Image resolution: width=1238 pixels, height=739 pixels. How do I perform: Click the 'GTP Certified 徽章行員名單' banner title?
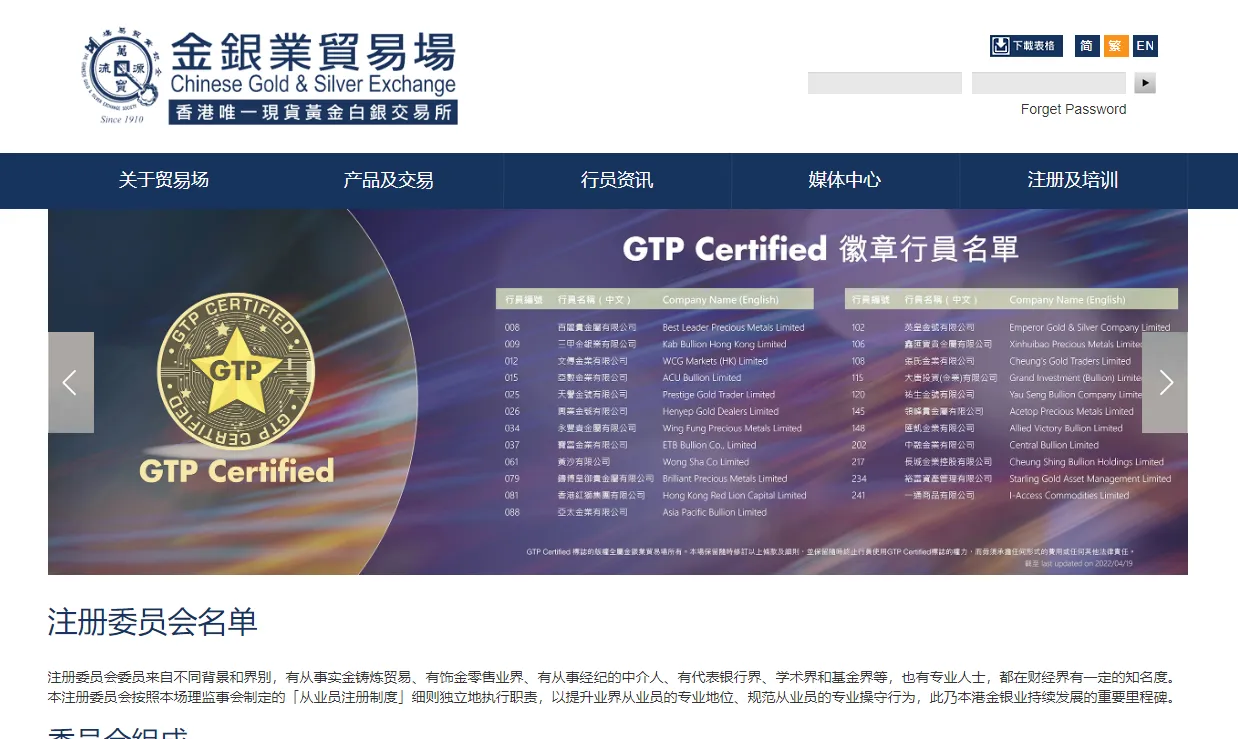click(820, 248)
